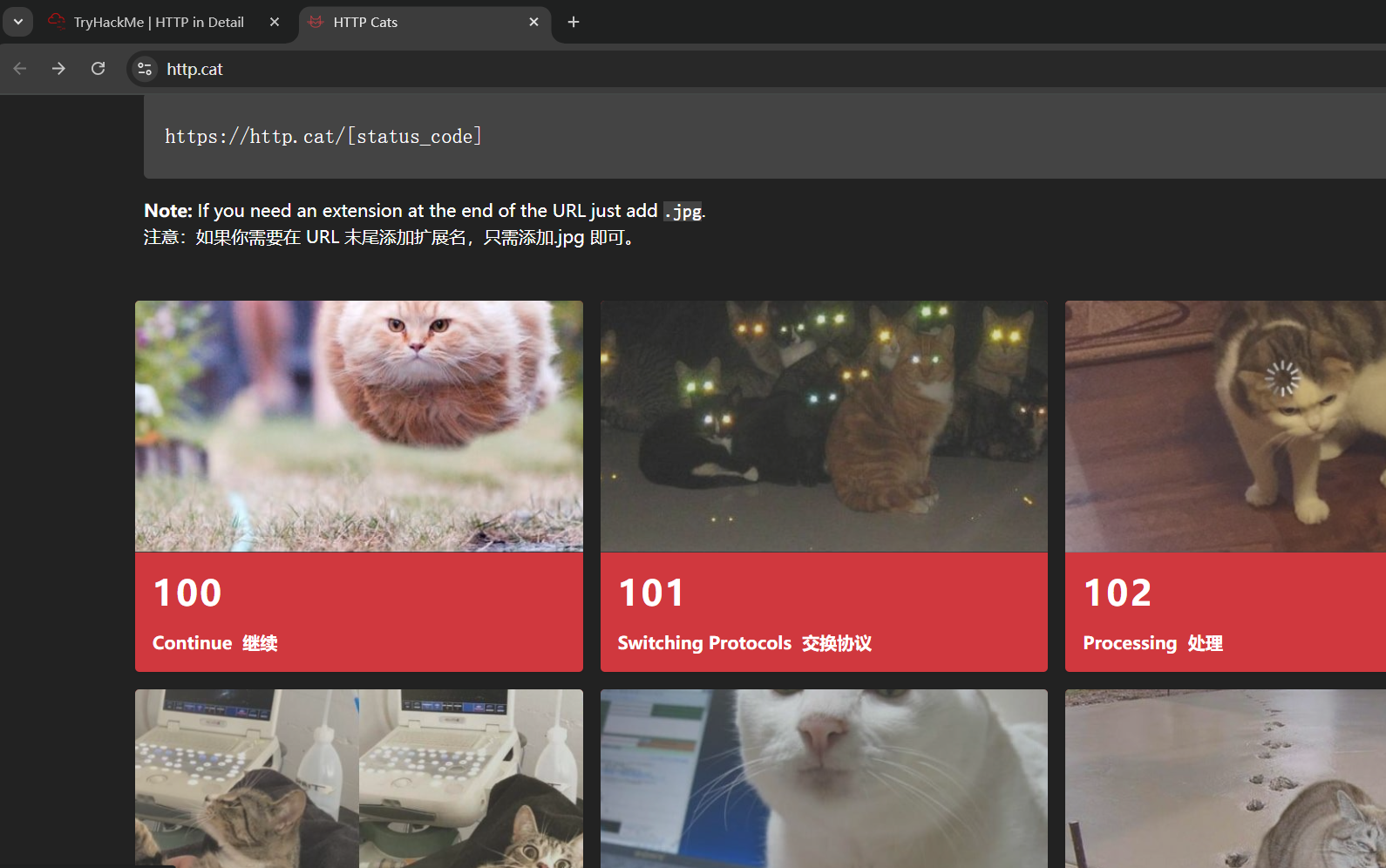Click the 101 status code heading
The image size is (1386, 868).
click(x=651, y=593)
